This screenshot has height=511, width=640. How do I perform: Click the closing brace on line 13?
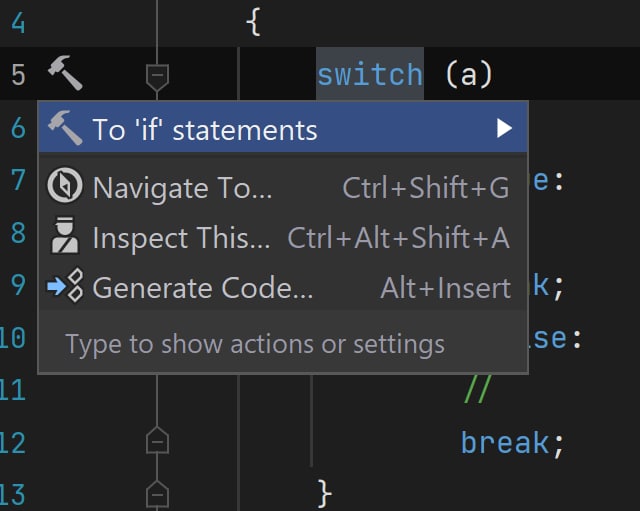[324, 494]
